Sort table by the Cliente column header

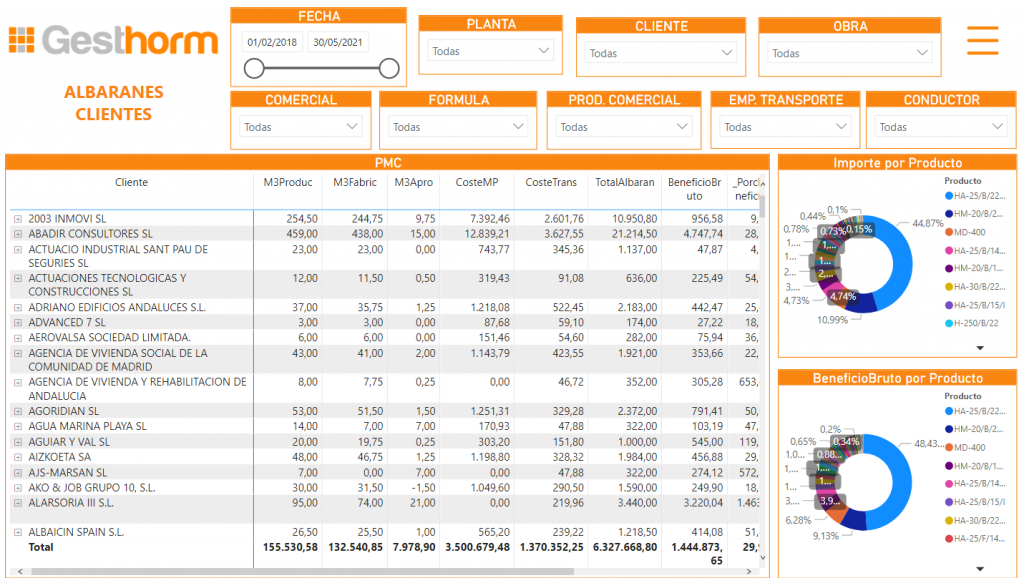[x=131, y=182]
